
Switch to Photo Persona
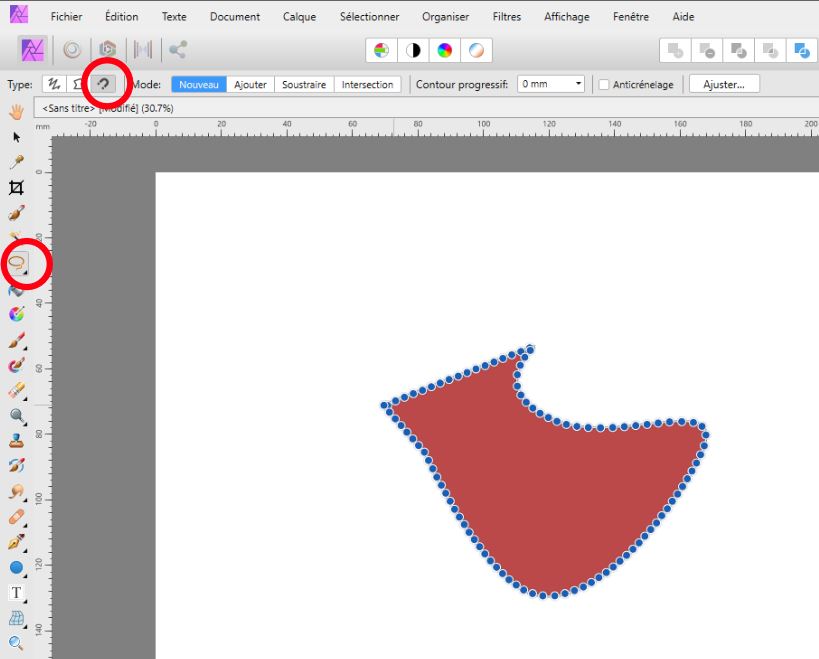click(33, 50)
